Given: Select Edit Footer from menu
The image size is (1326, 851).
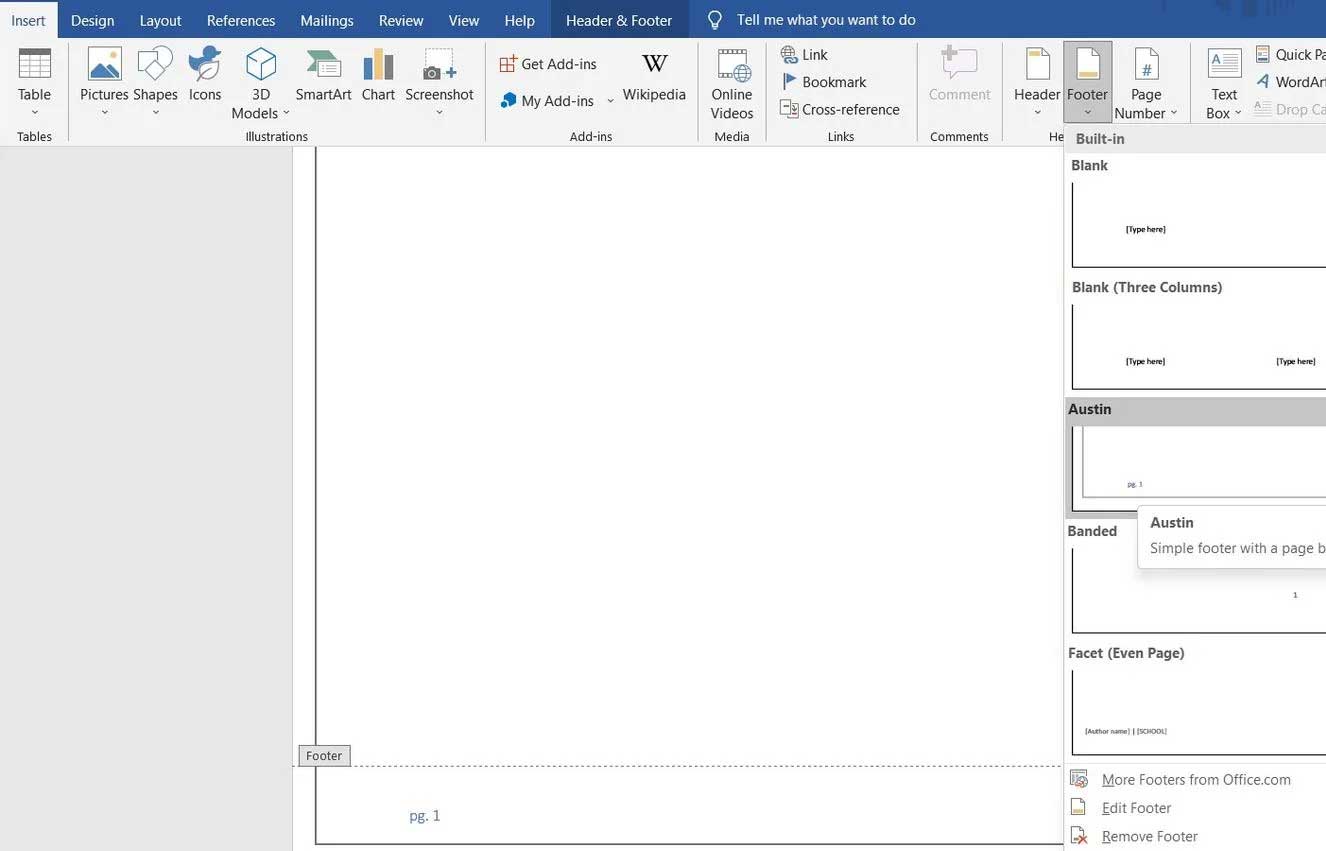Looking at the screenshot, I should [x=1136, y=808].
